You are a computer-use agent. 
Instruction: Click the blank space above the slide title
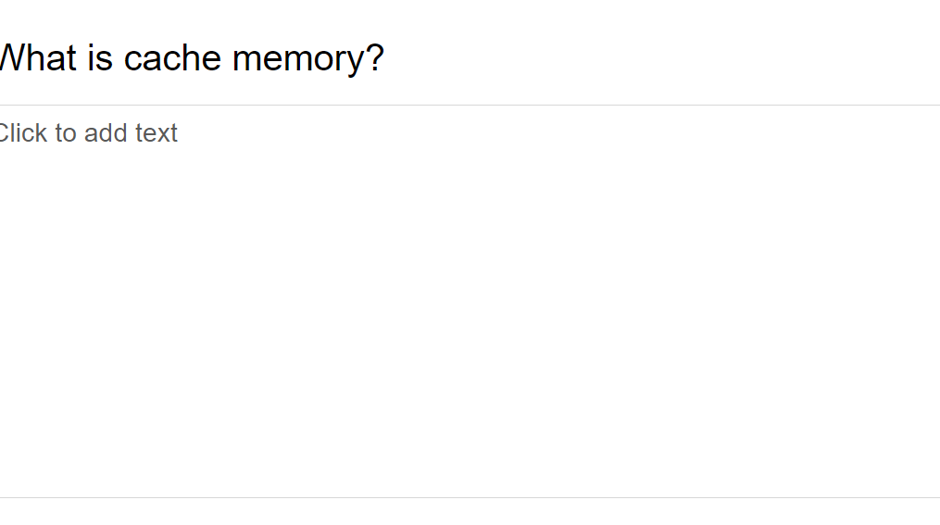pos(470,15)
